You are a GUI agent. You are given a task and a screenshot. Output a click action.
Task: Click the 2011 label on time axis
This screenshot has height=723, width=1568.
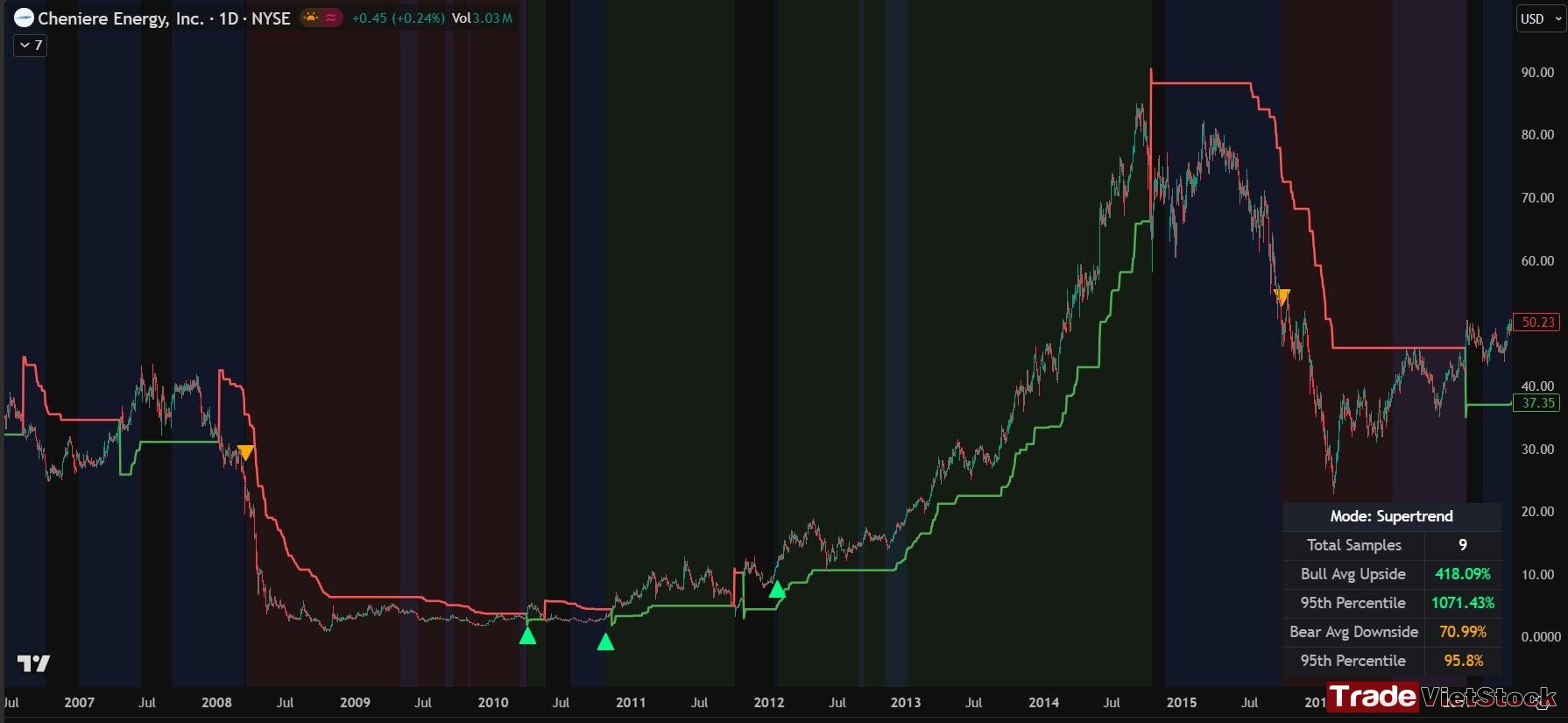631,703
